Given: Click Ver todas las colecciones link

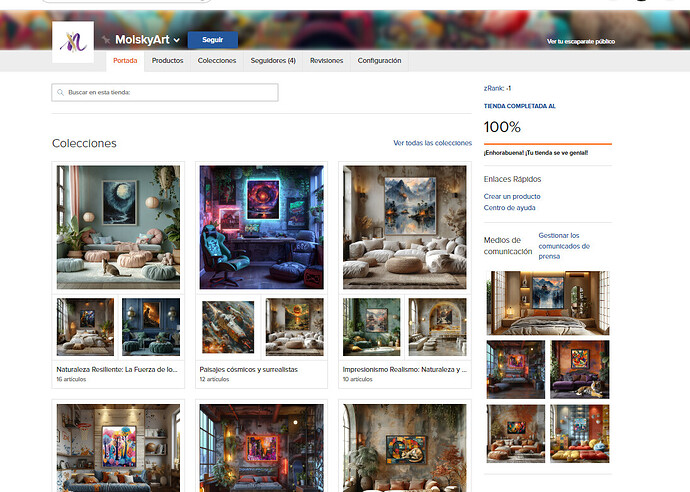Looking at the screenshot, I should pyautogui.click(x=432, y=143).
